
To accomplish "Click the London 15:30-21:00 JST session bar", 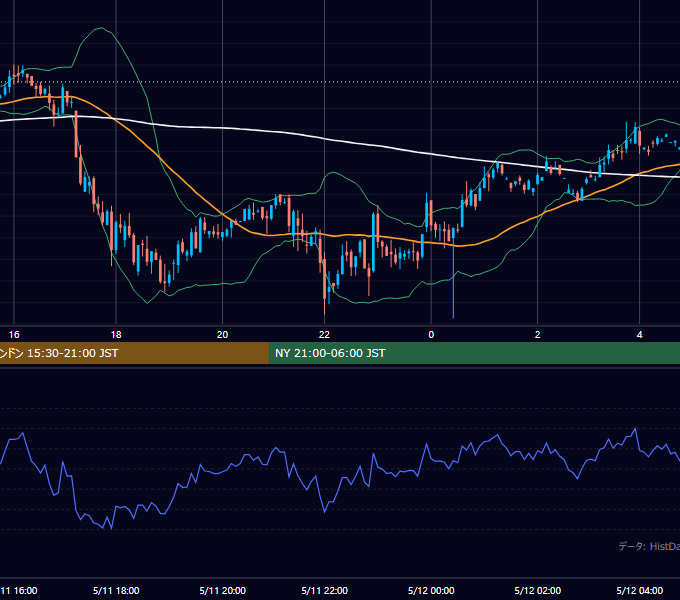I will point(134,353).
